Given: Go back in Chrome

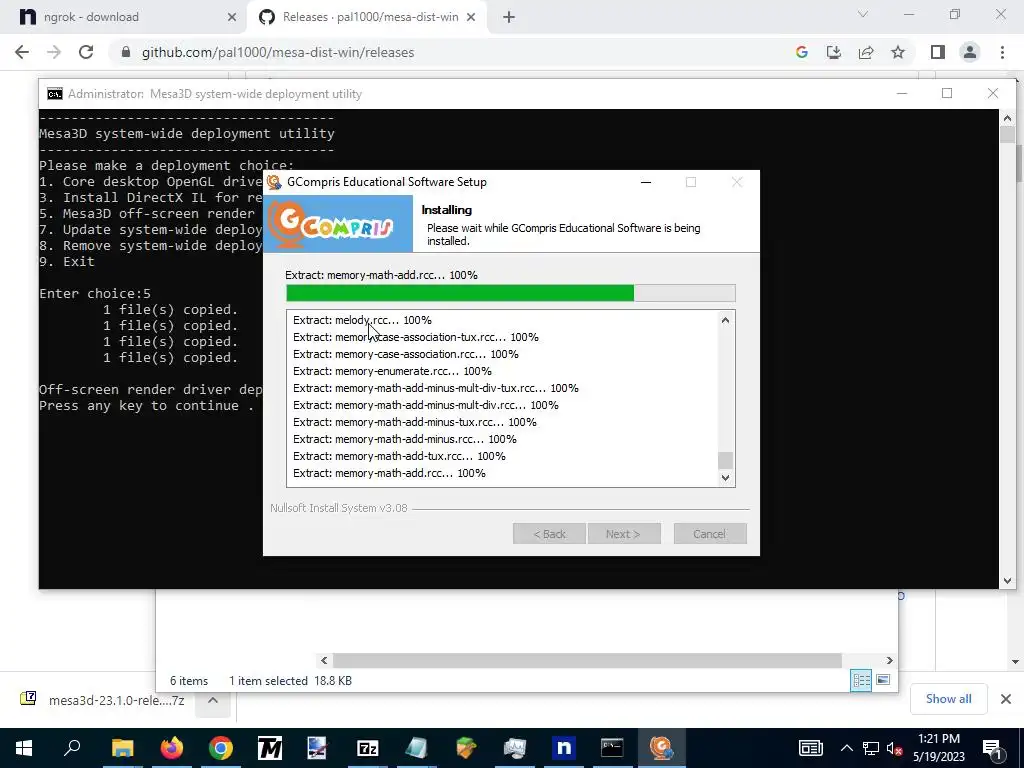Looking at the screenshot, I should click(x=22, y=52).
